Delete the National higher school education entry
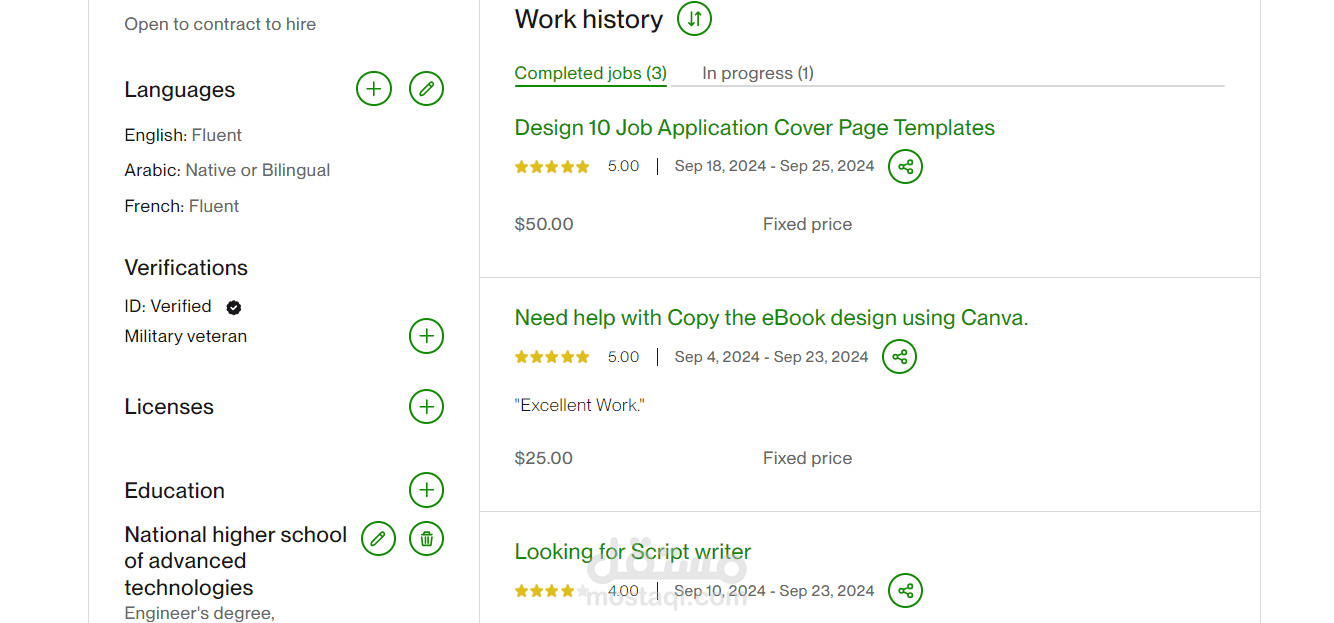This screenshot has width=1334, height=623. (x=426, y=539)
